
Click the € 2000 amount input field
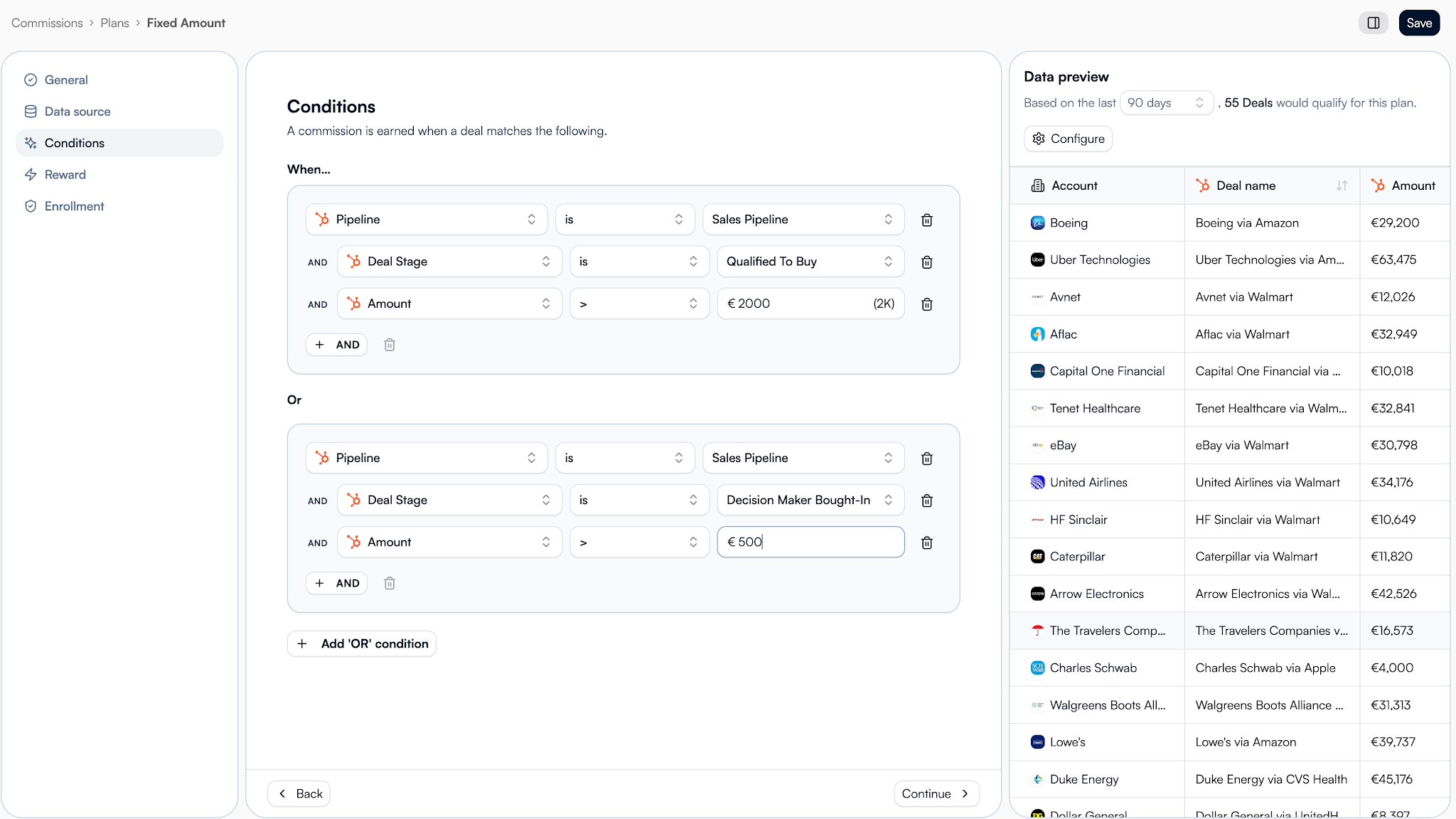pos(810,304)
